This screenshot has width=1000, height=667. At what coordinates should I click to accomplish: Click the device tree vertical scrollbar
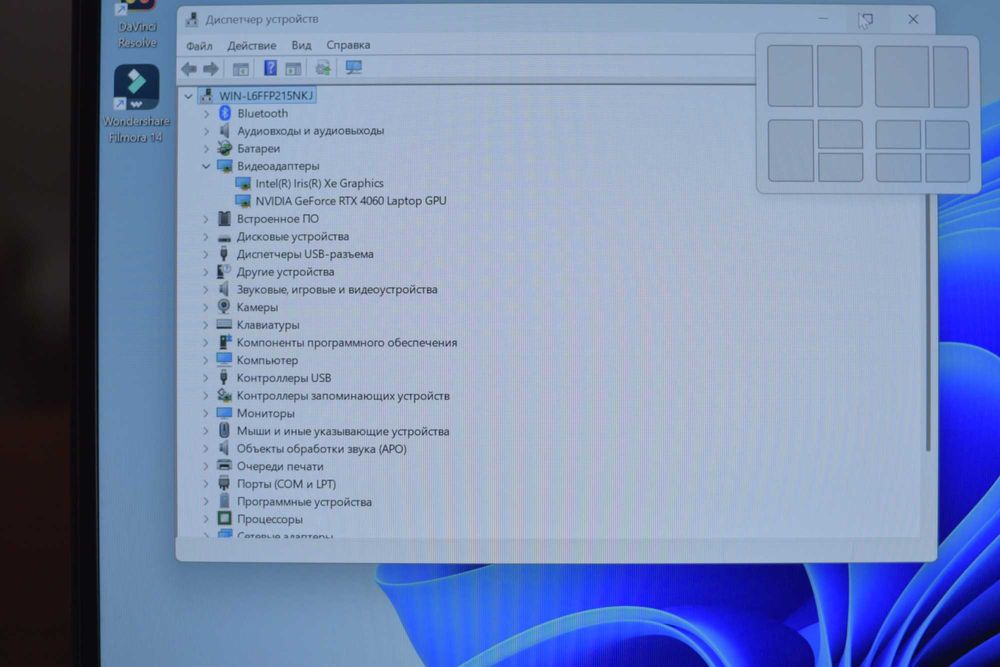(x=928, y=322)
